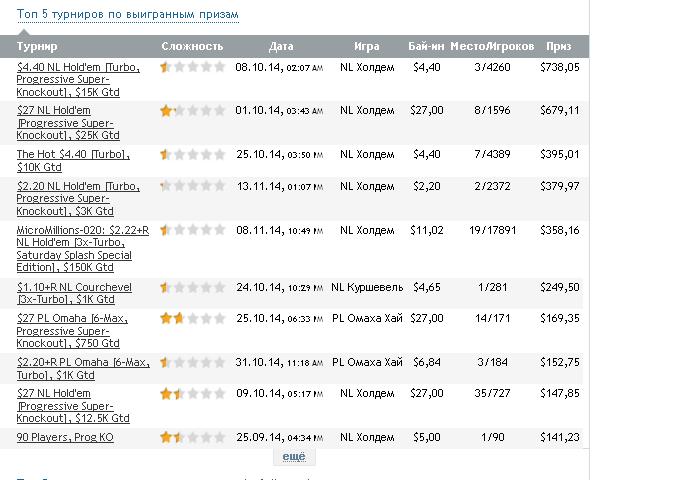Click difficulty stars for MicroMillions-020 row

(x=192, y=230)
